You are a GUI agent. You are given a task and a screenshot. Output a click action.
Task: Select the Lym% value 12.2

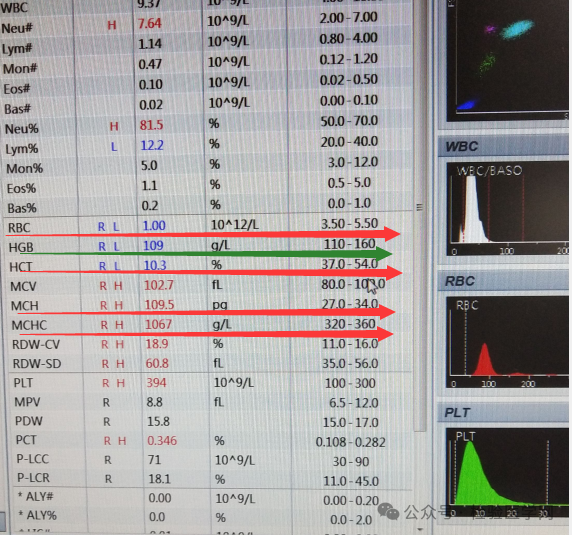(x=152, y=146)
